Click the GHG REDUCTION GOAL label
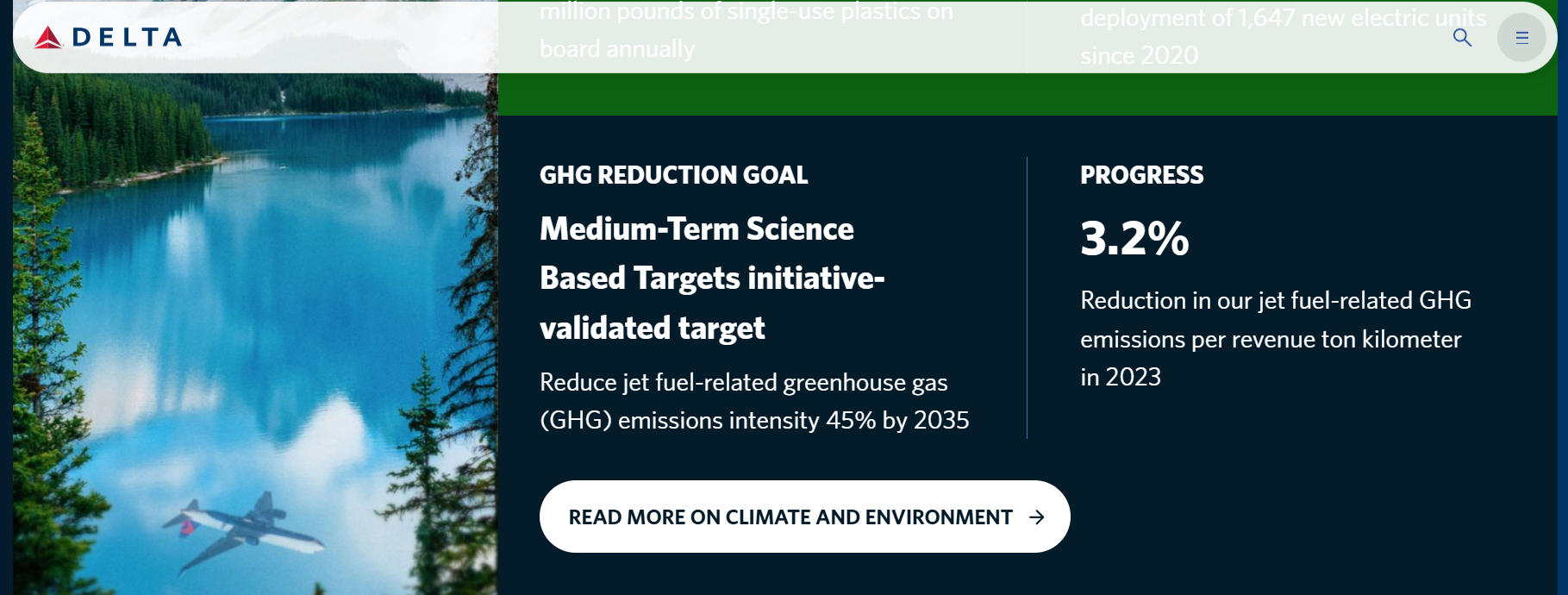 (673, 175)
